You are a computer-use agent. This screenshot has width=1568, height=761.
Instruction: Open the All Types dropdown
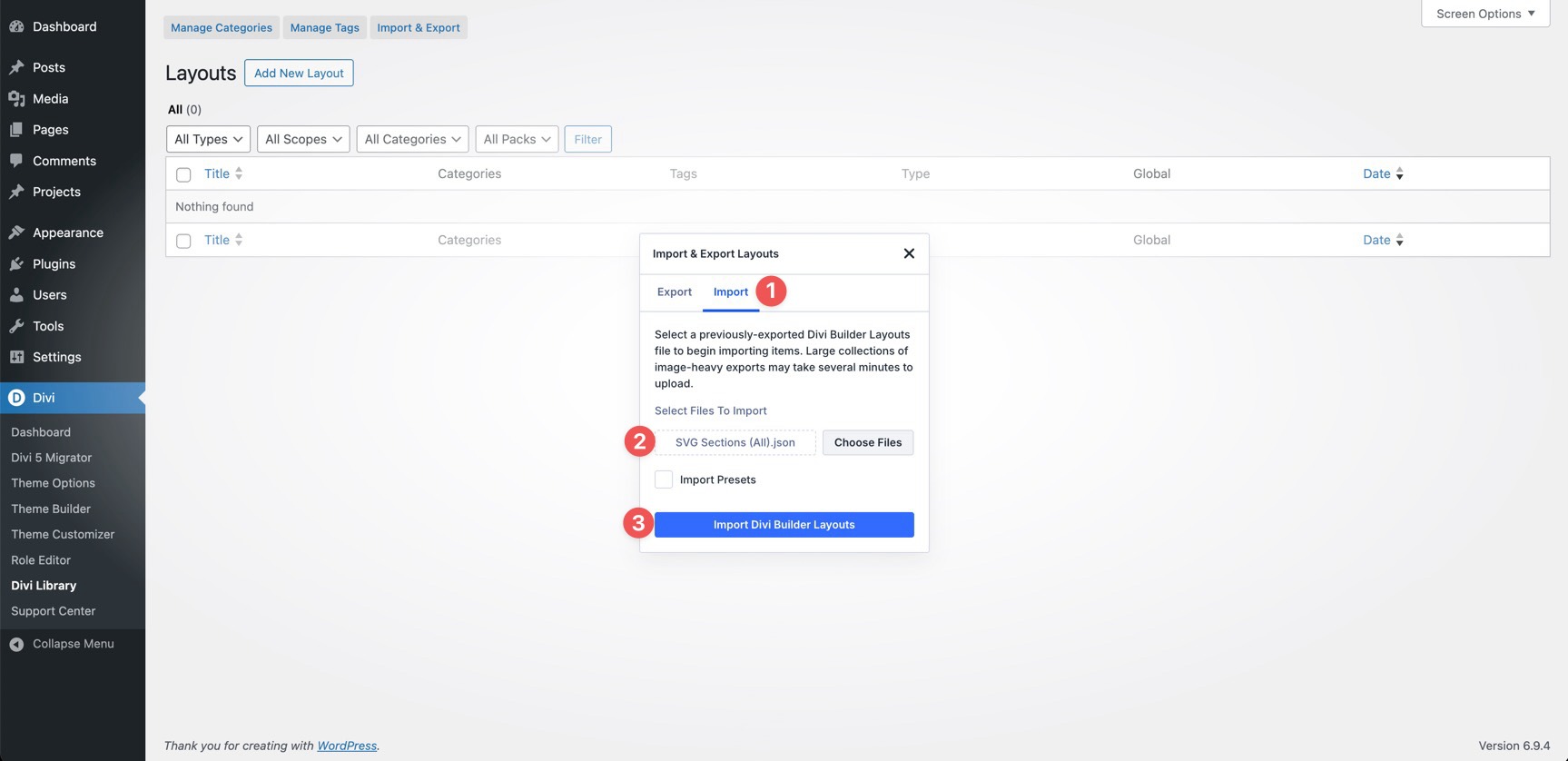pyautogui.click(x=208, y=139)
